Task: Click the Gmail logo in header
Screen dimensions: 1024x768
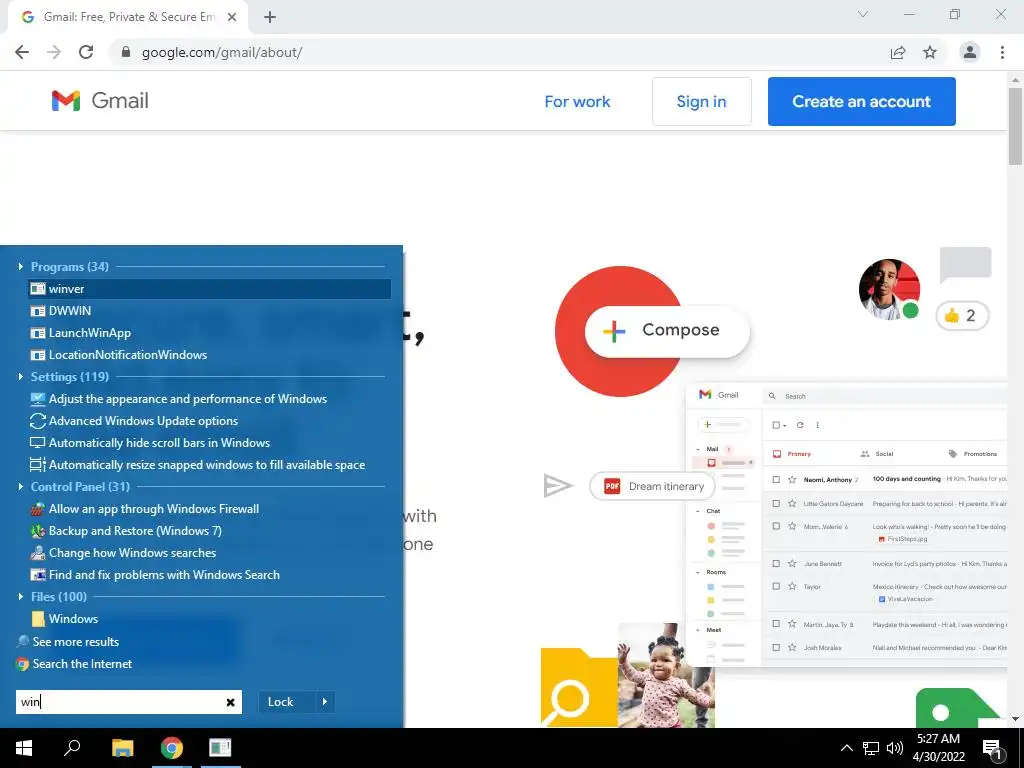Action: click(100, 101)
